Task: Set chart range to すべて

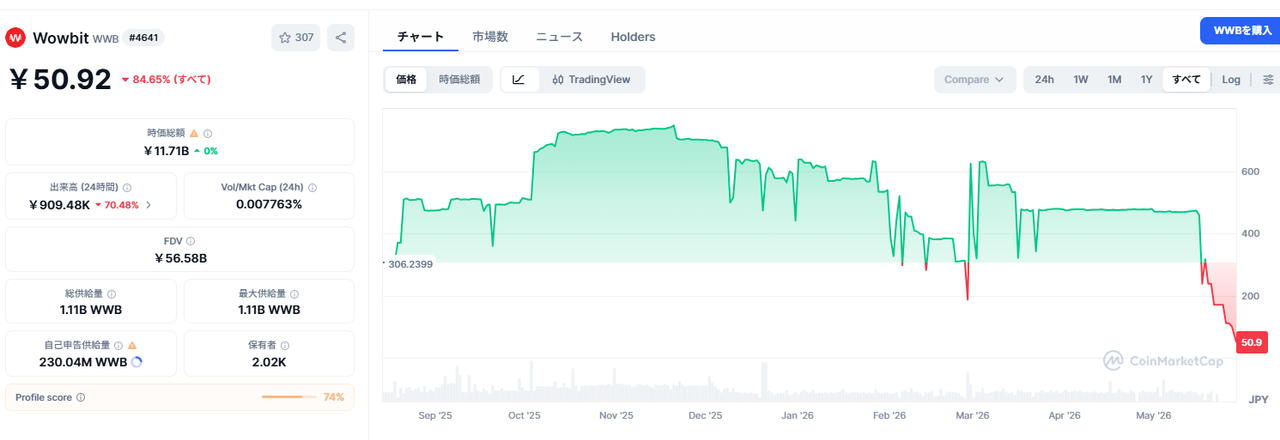Action: click(x=1187, y=80)
